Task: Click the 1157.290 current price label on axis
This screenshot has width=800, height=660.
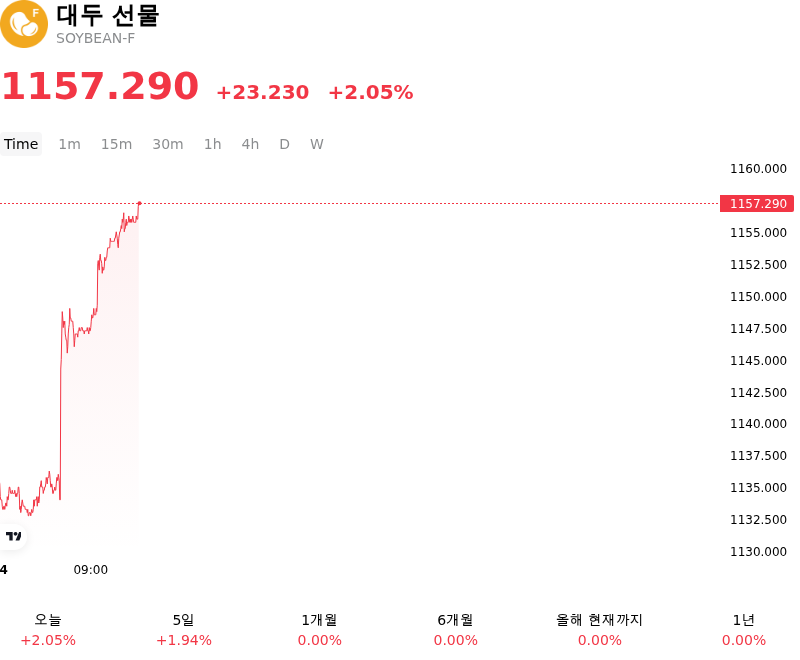Action: pyautogui.click(x=757, y=204)
